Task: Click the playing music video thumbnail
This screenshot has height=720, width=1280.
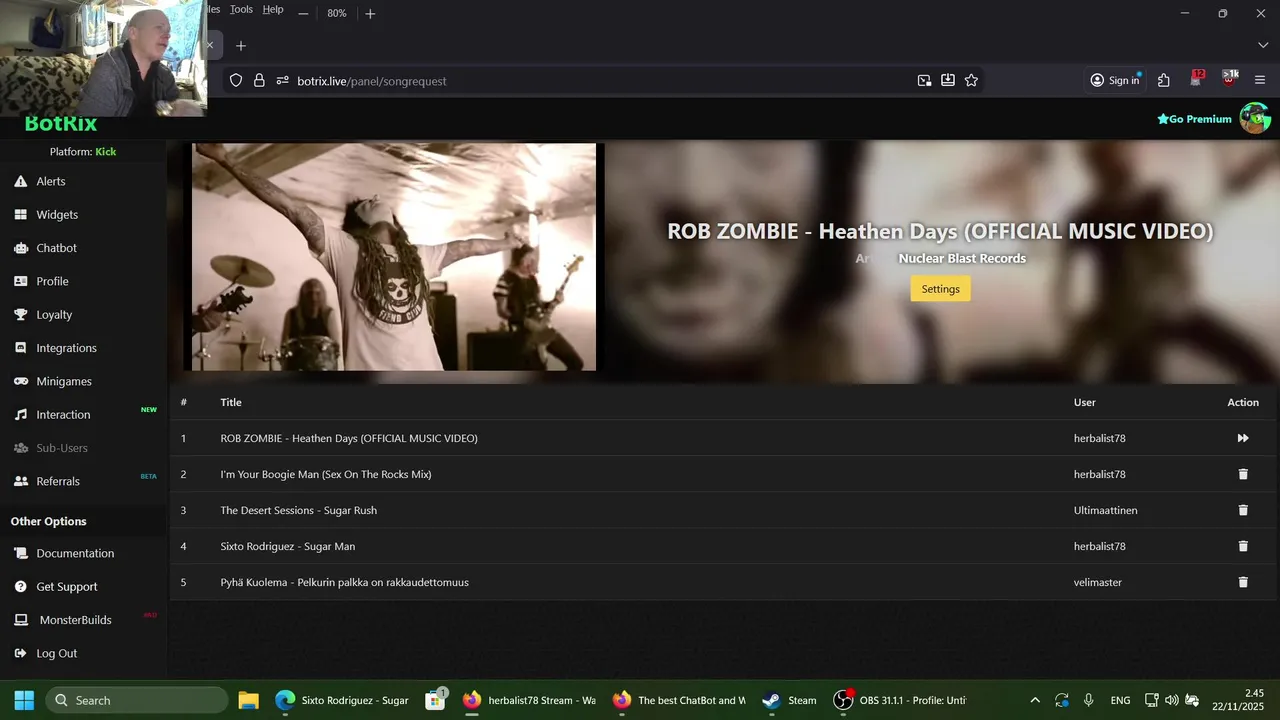Action: pyautogui.click(x=394, y=257)
